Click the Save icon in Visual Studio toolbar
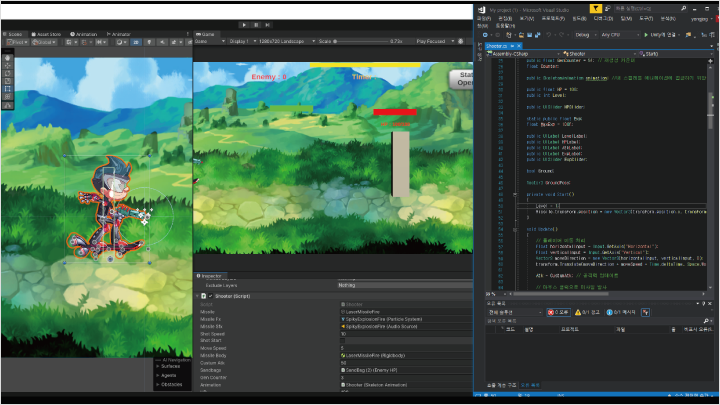The height and width of the screenshot is (405, 720). (x=529, y=35)
